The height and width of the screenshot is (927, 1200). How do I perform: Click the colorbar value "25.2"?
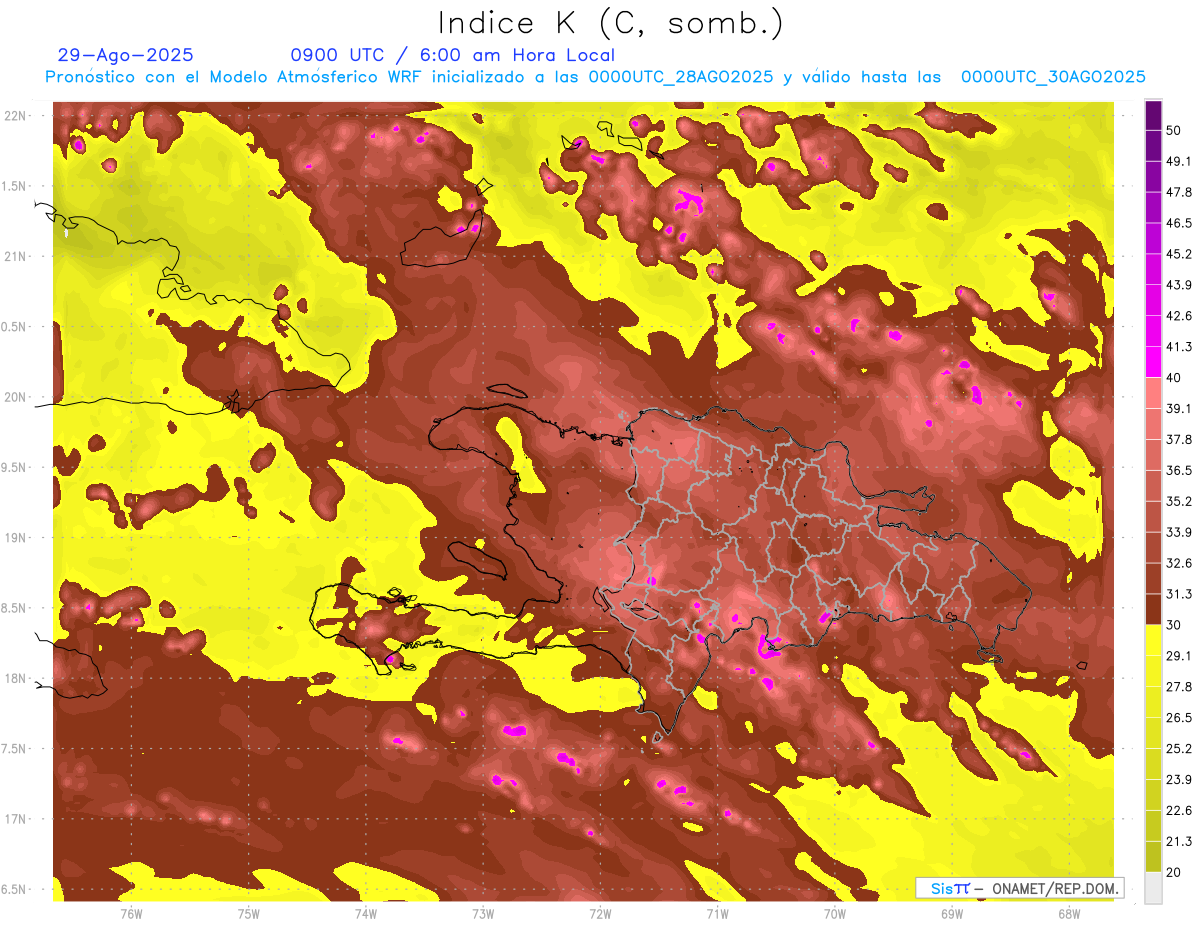[x=1179, y=748]
